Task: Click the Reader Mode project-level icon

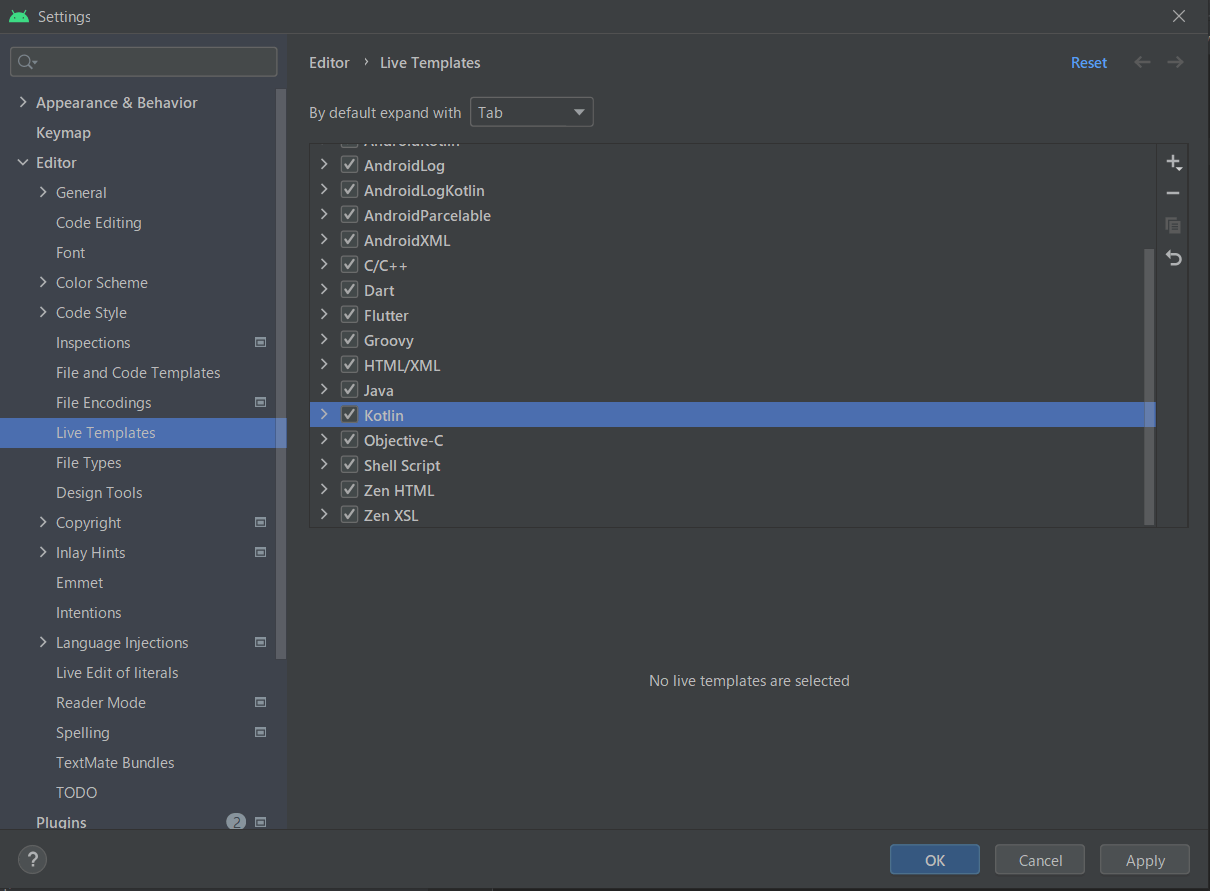Action: (x=261, y=702)
